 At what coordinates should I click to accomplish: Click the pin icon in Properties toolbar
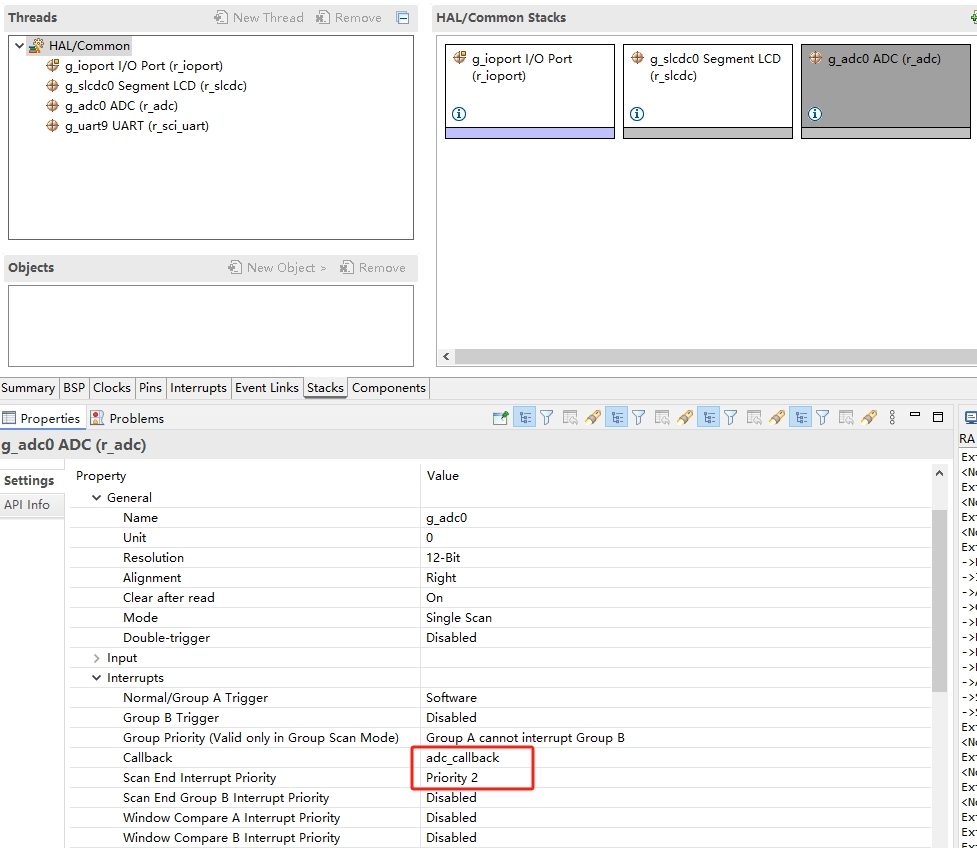[500, 418]
